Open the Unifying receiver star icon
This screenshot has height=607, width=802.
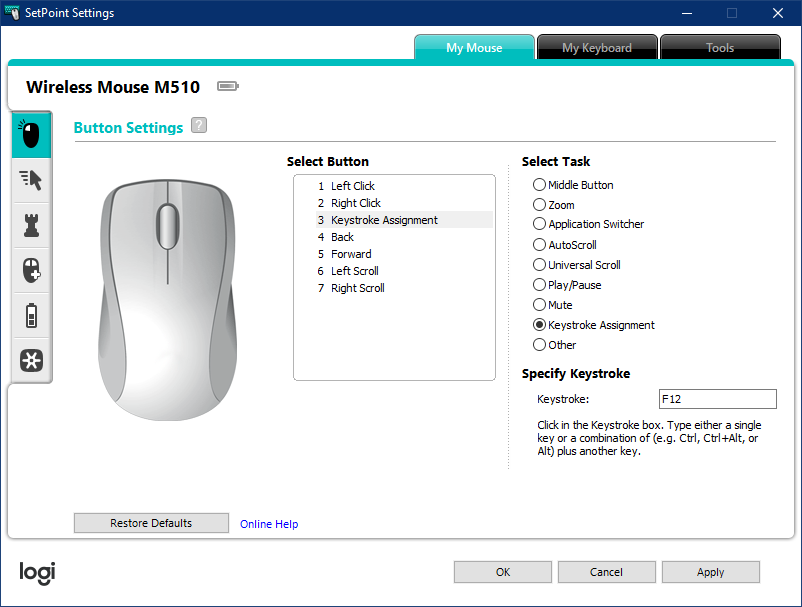coord(31,361)
